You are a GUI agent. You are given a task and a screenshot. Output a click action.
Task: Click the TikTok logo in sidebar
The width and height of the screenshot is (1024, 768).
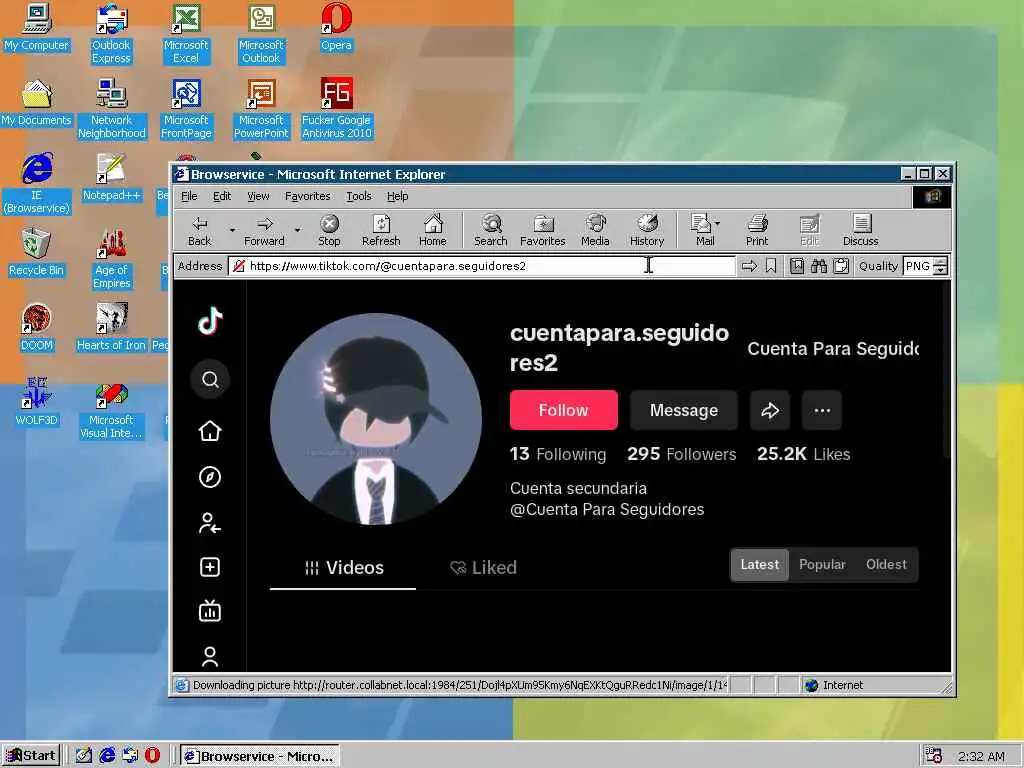pyautogui.click(x=210, y=321)
